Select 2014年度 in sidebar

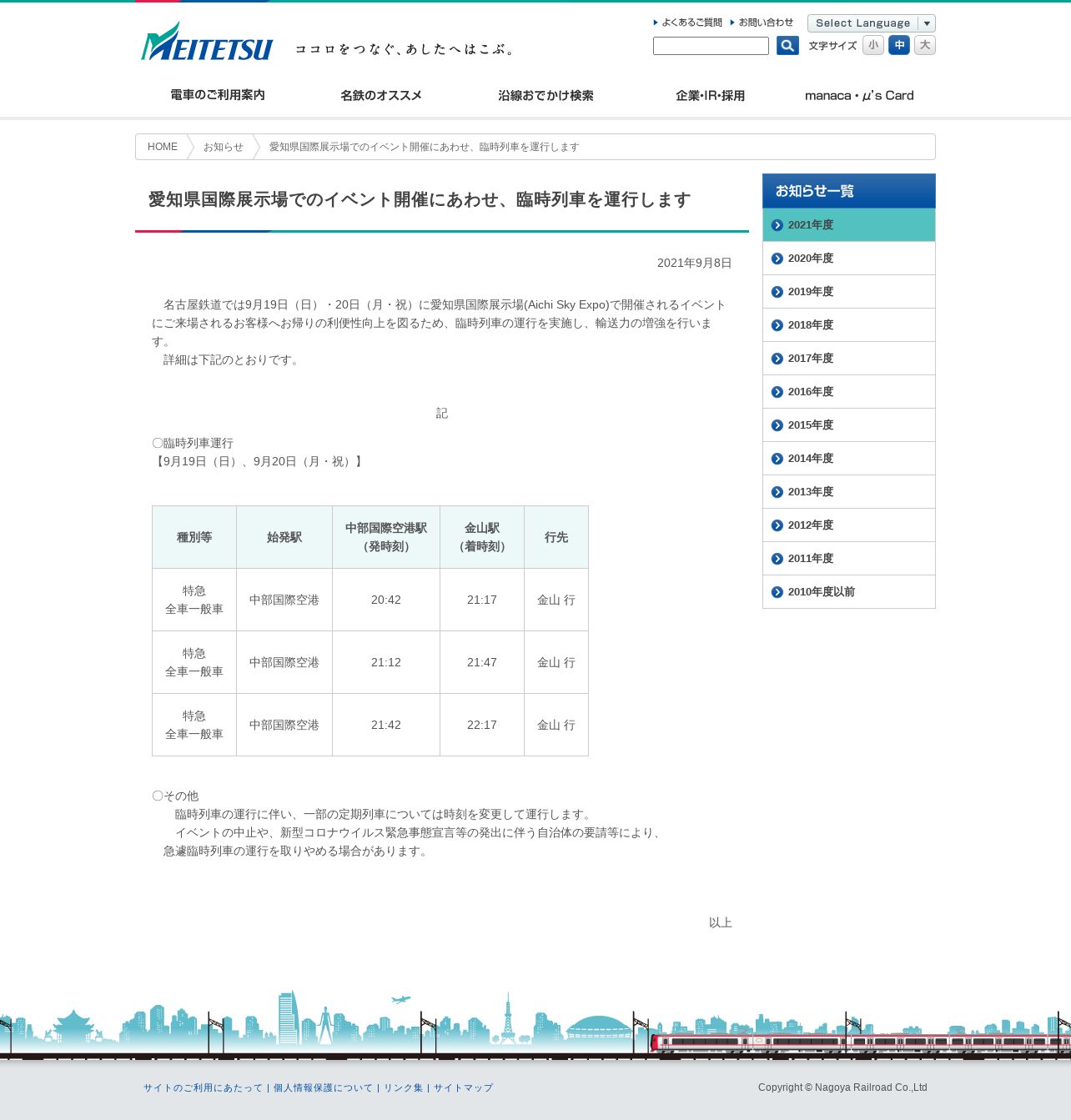point(849,459)
